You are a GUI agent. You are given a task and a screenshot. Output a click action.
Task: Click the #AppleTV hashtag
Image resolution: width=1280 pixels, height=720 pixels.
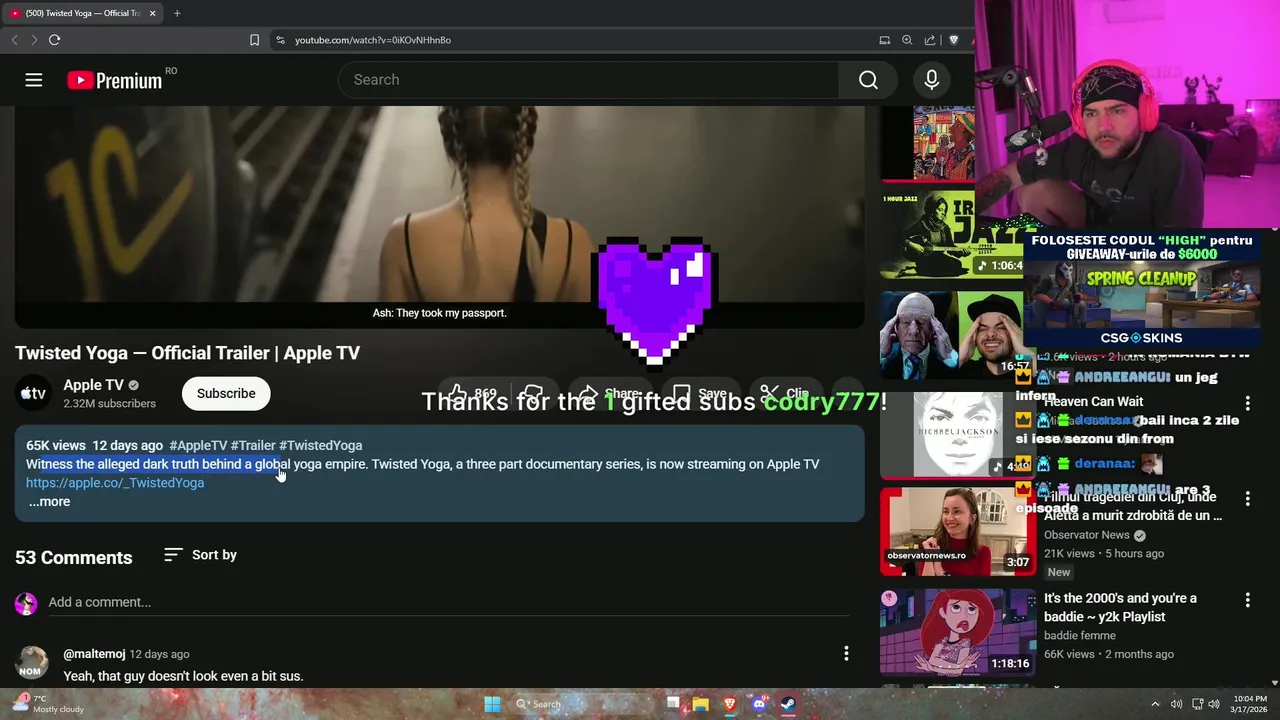(x=198, y=445)
